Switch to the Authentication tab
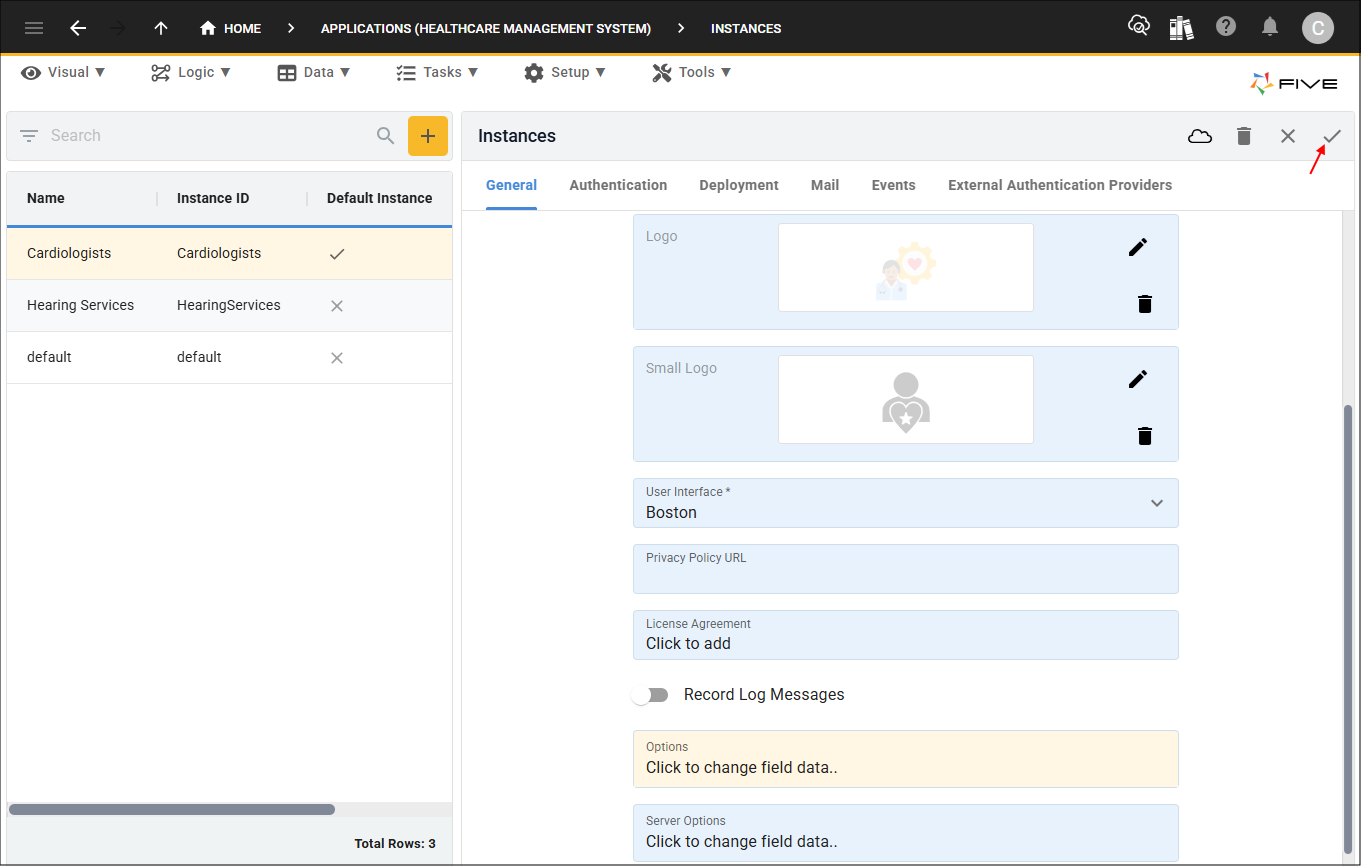1361x866 pixels. [618, 185]
